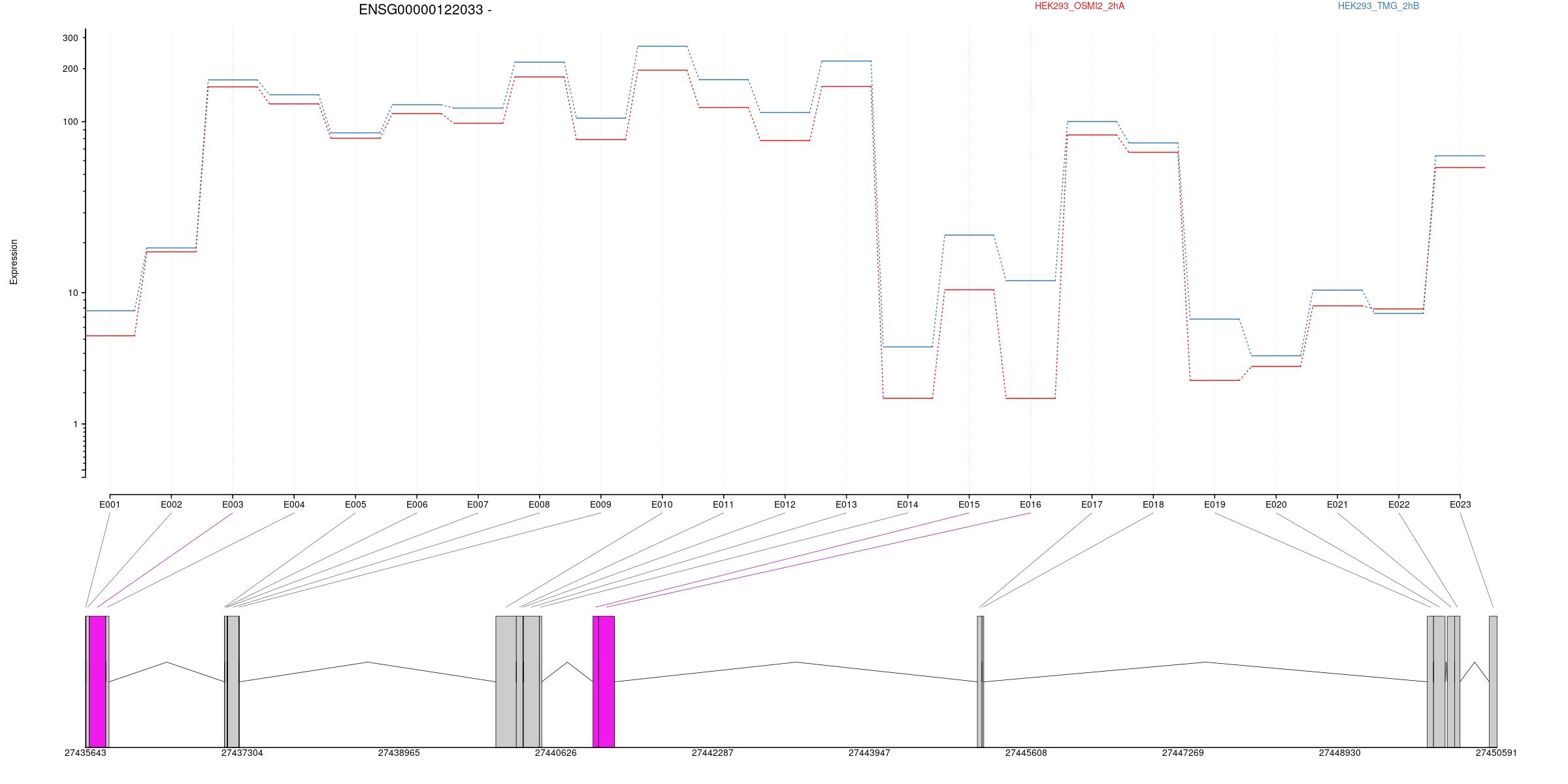Click the E019 exon label
This screenshot has width=1568, height=784.
coord(1215,504)
